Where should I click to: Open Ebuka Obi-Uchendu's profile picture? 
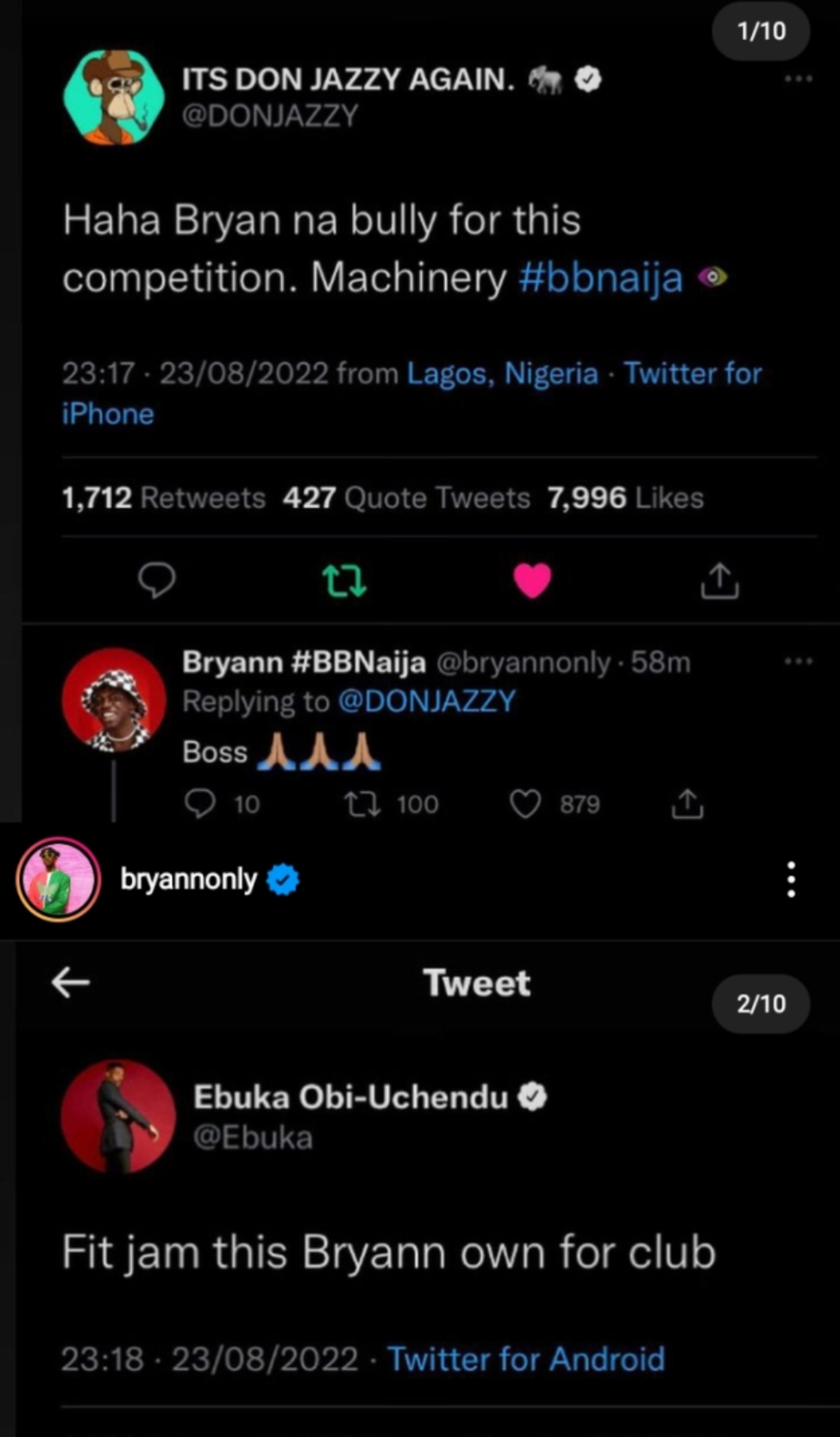click(x=118, y=1116)
